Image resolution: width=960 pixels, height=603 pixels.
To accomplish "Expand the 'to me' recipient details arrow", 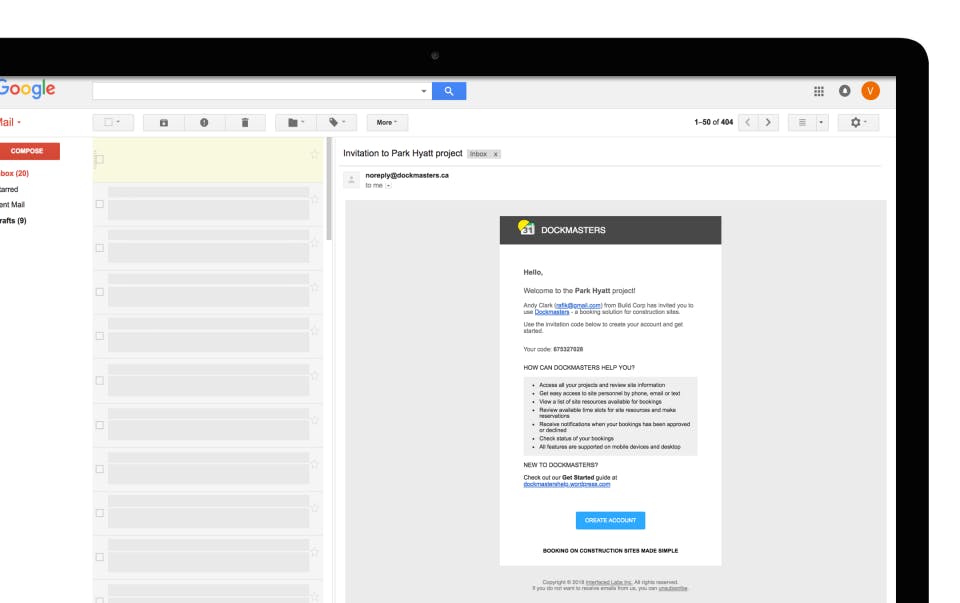I will tap(388, 185).
